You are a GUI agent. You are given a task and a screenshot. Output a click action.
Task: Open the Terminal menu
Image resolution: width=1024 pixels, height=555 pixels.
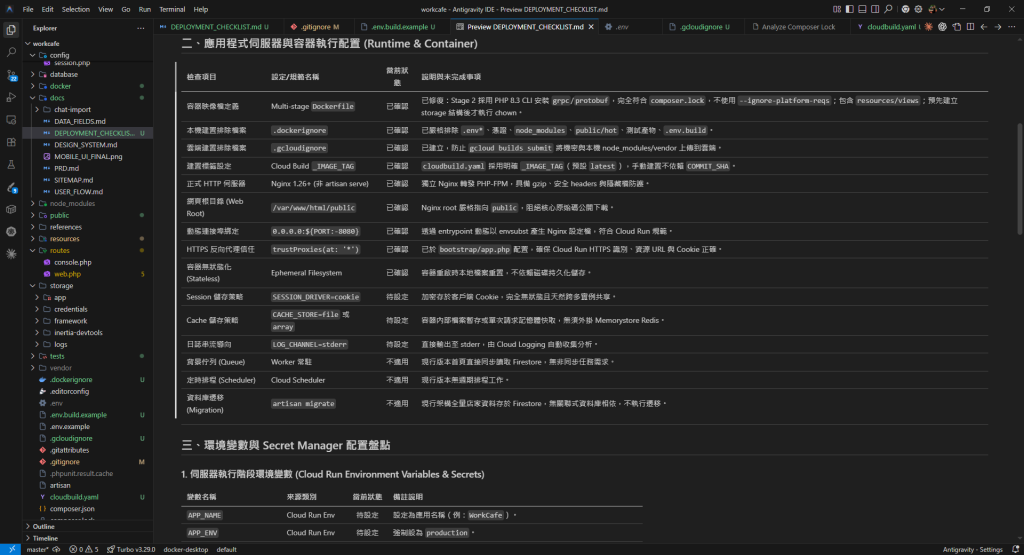coord(172,9)
